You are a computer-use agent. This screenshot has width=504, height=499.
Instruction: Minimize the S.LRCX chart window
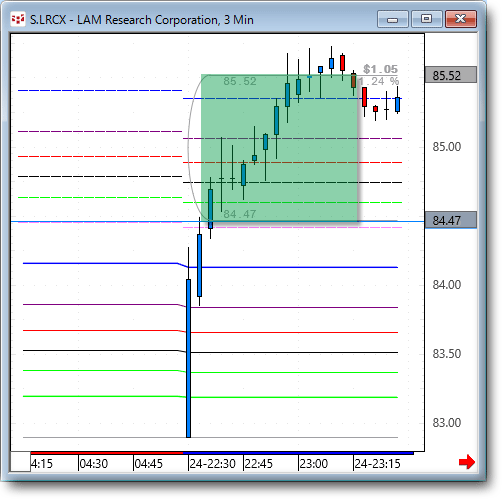tap(393, 19)
